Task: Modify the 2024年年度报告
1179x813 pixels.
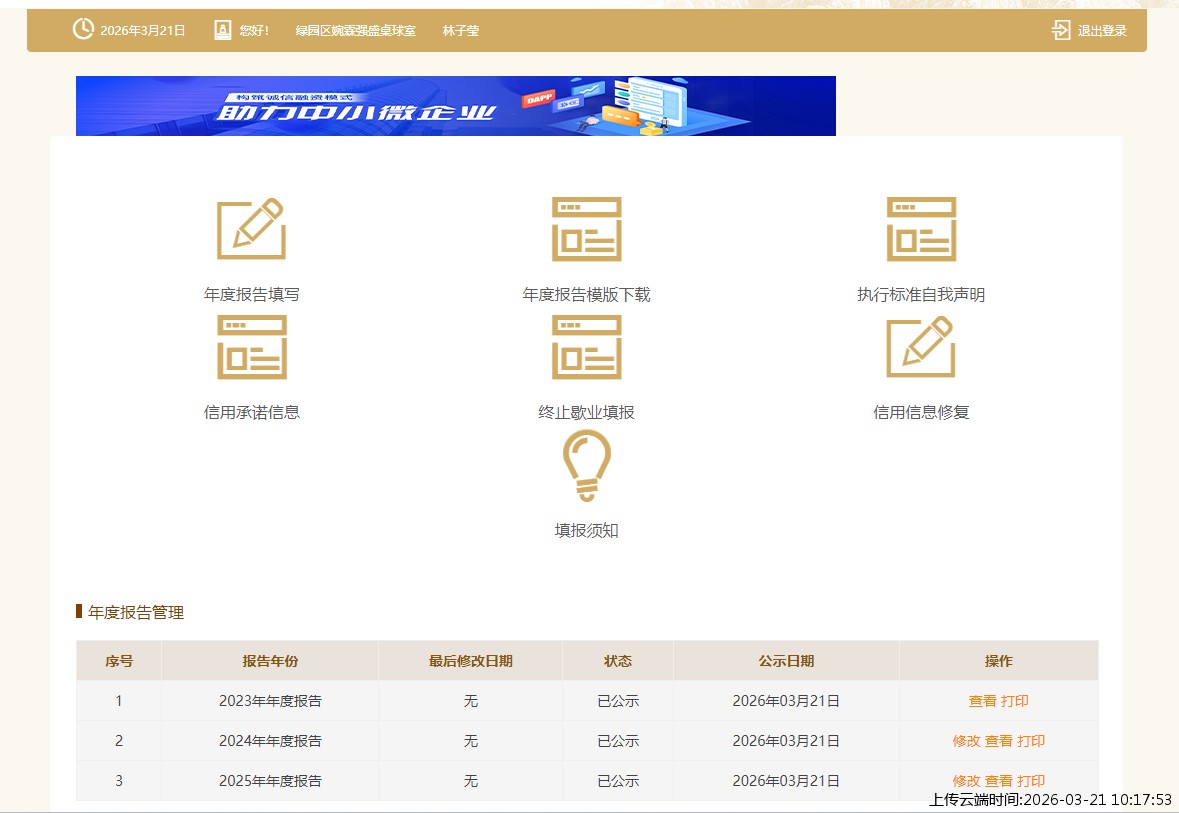Action: click(x=966, y=741)
